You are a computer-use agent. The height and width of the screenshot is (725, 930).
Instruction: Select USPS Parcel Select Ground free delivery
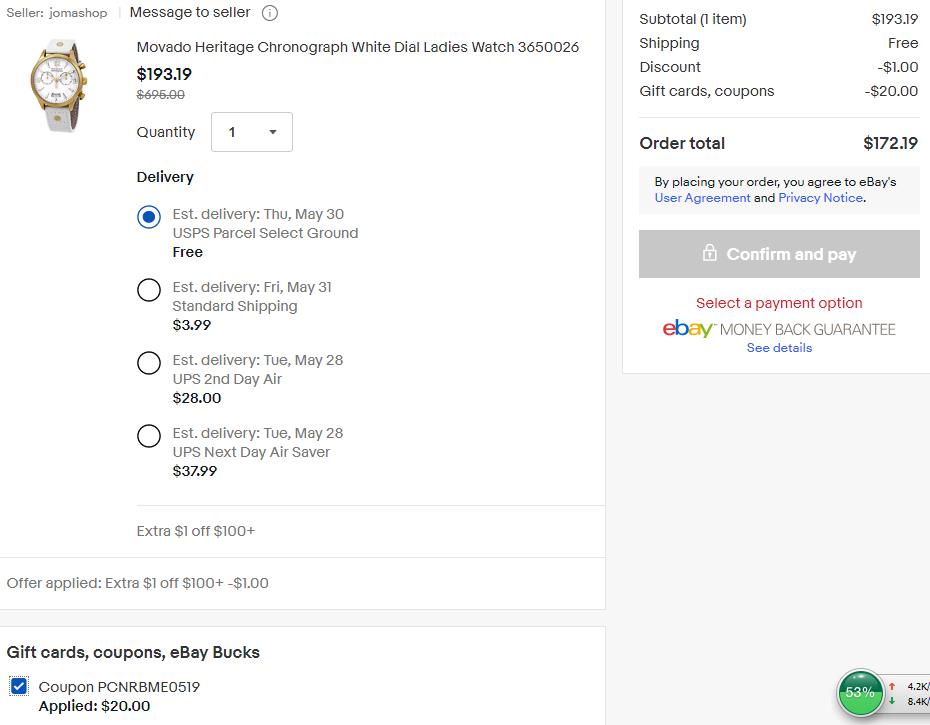(x=149, y=217)
